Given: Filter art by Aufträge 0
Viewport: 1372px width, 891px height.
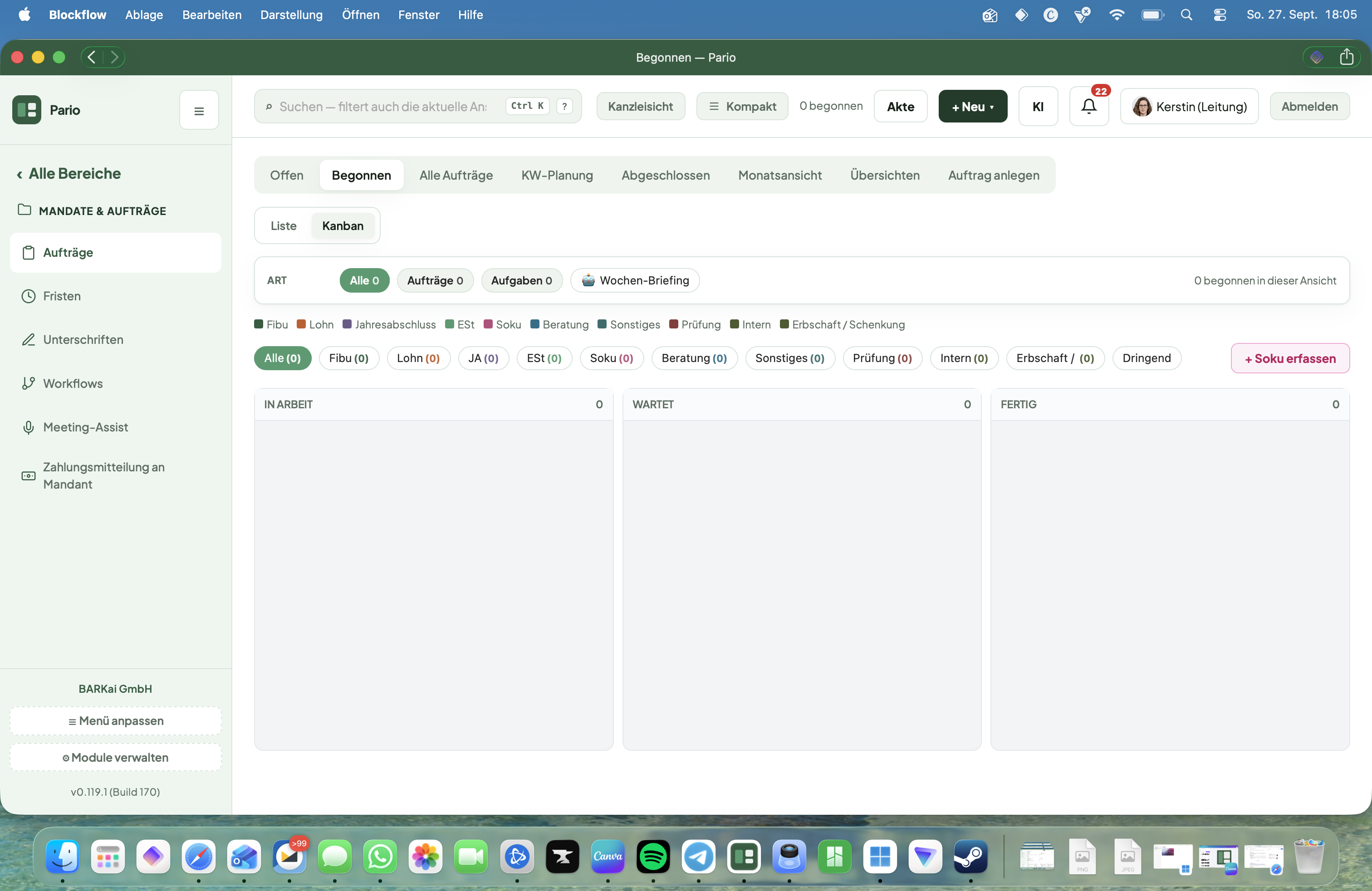Looking at the screenshot, I should tap(435, 281).
